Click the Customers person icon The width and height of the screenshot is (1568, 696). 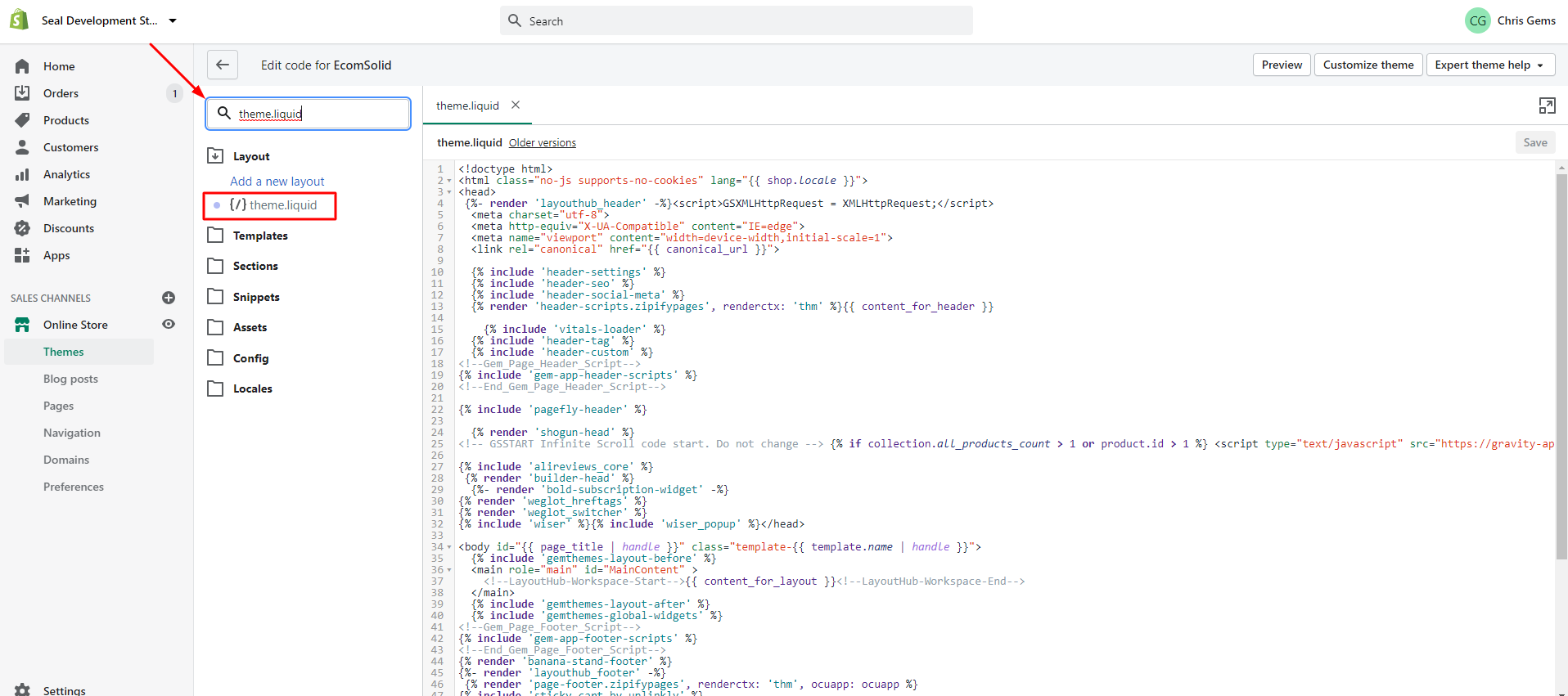(x=22, y=147)
